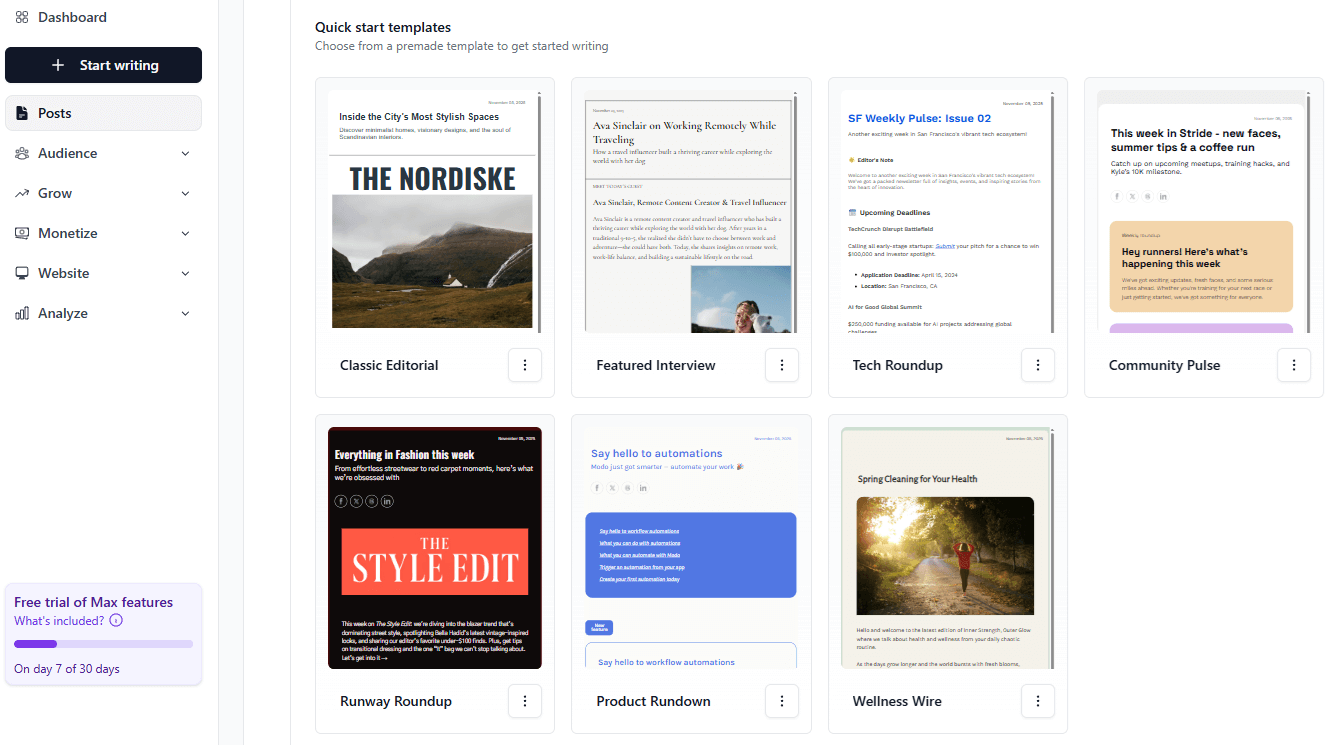Screen dimensions: 1344x745
Task: Pick the Runway Roundup template preview
Action: 434,548
